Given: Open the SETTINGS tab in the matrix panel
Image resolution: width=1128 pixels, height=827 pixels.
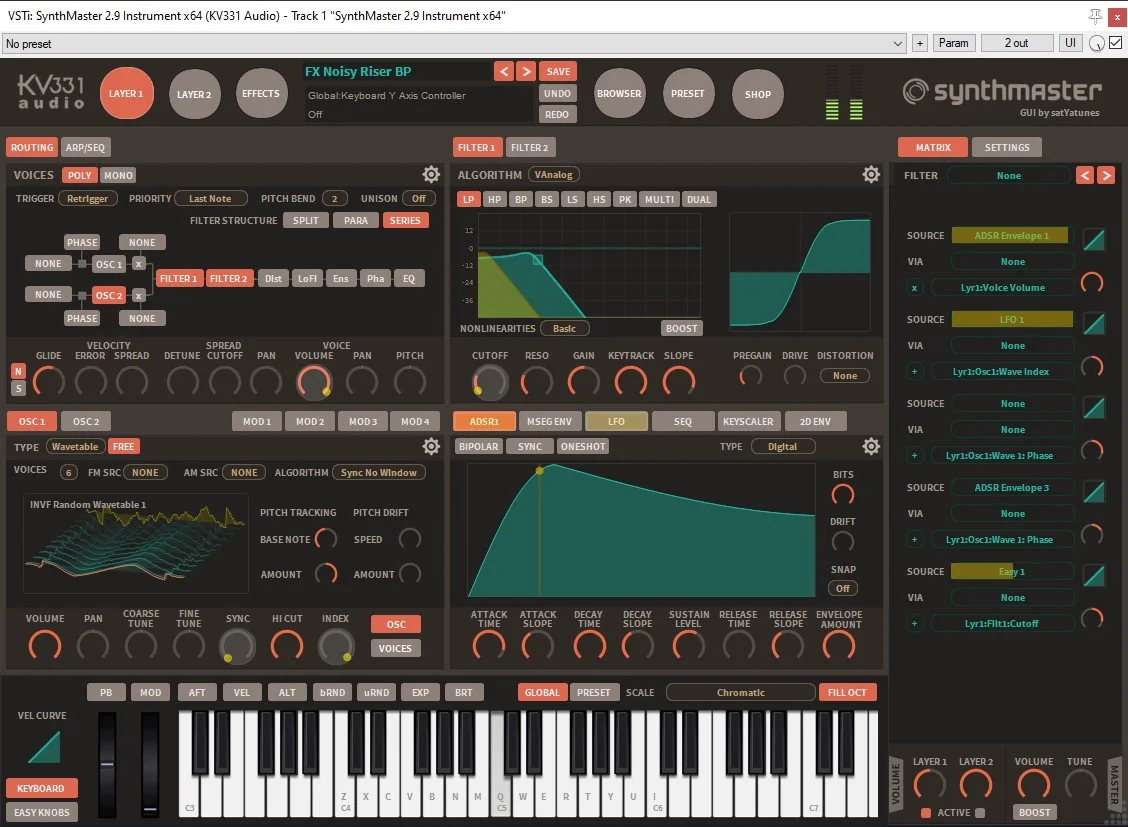Looking at the screenshot, I should pos(1007,147).
